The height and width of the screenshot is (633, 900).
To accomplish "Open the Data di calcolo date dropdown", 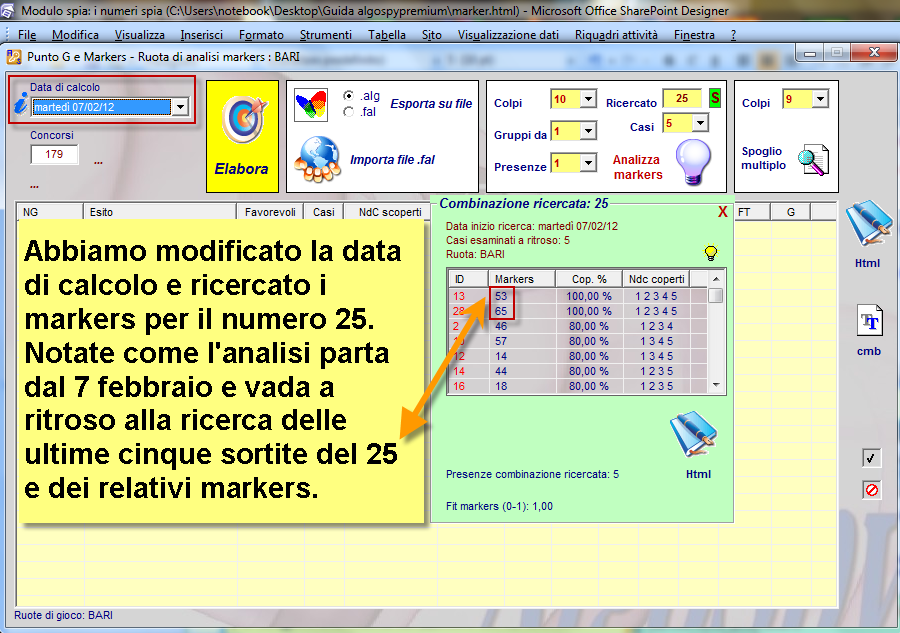I will point(180,107).
